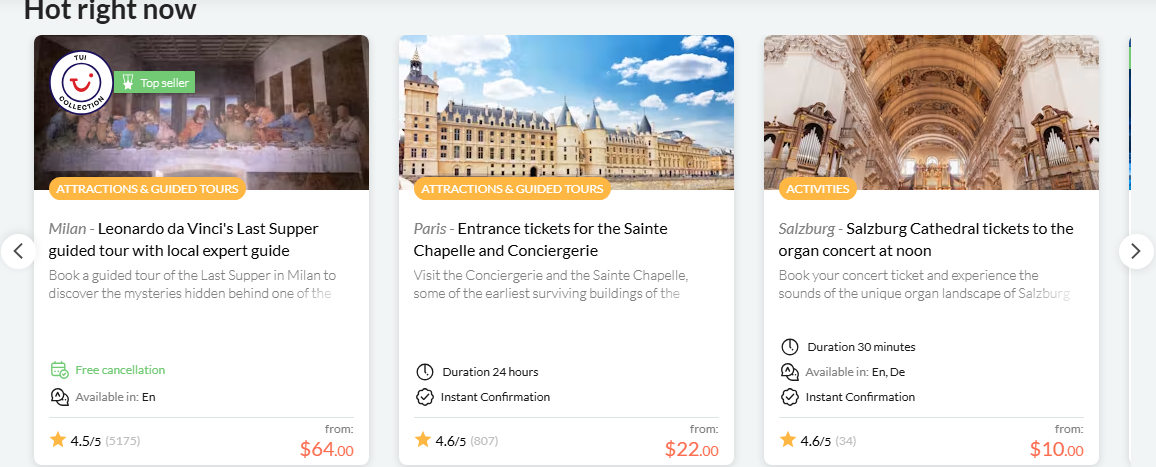Image resolution: width=1156 pixels, height=467 pixels.
Task: Click the Instant Confirmation badge icon on Paris card
Action: 424,397
